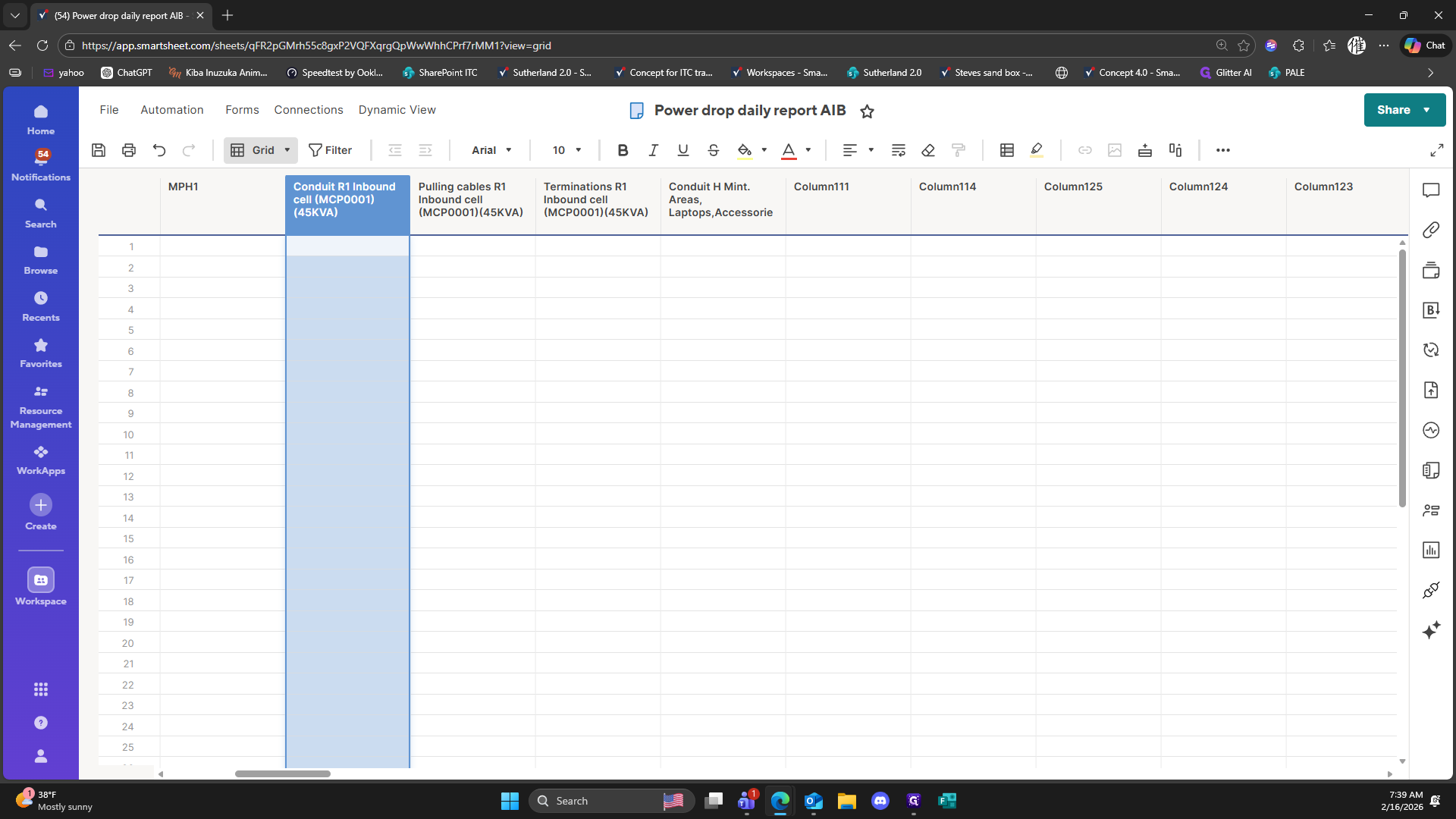Viewport: 1456px width, 819px height.
Task: Open Attachments paperclip icon on right rail
Action: 1431,230
